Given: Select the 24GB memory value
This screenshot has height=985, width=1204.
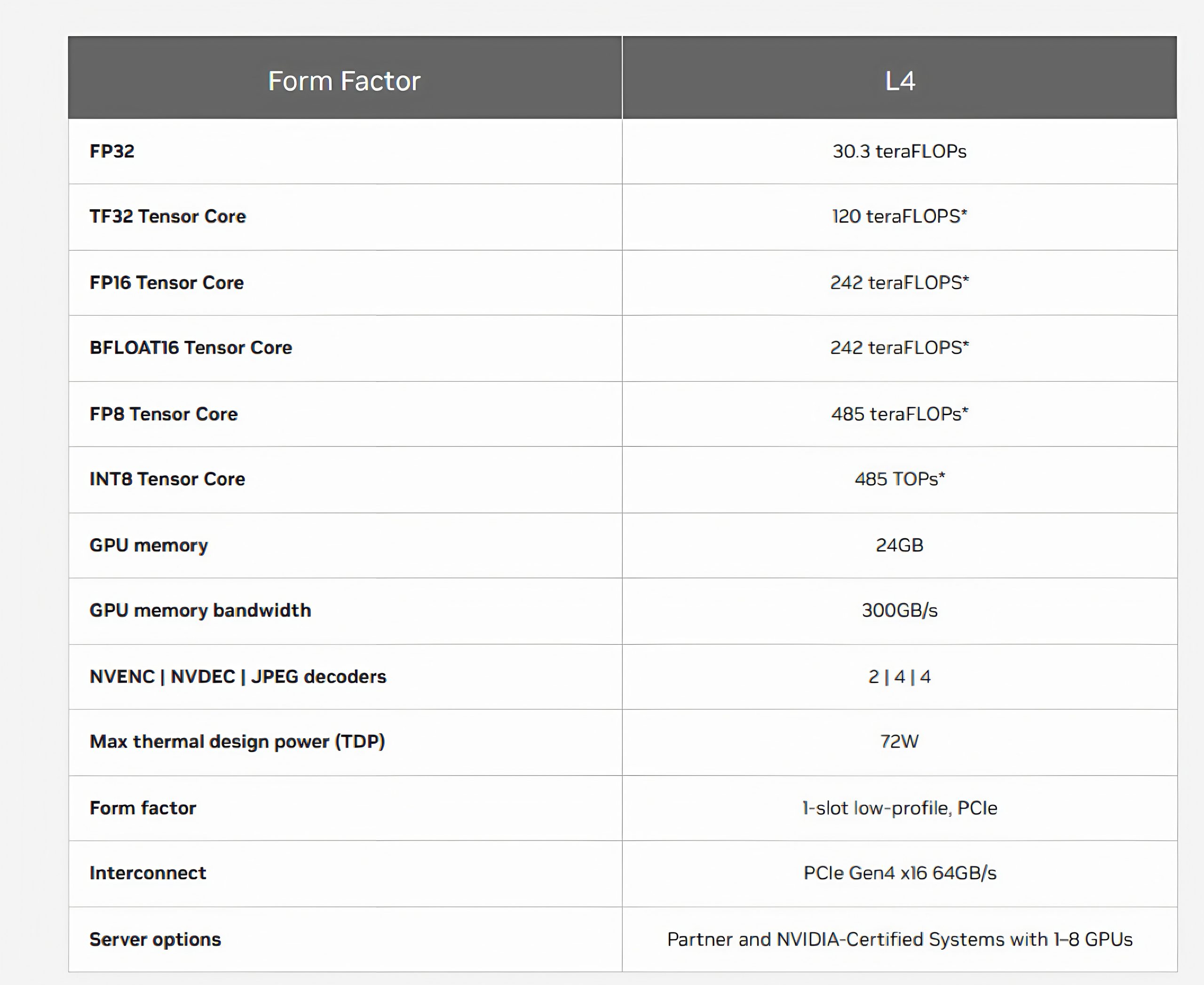Looking at the screenshot, I should click(899, 545).
